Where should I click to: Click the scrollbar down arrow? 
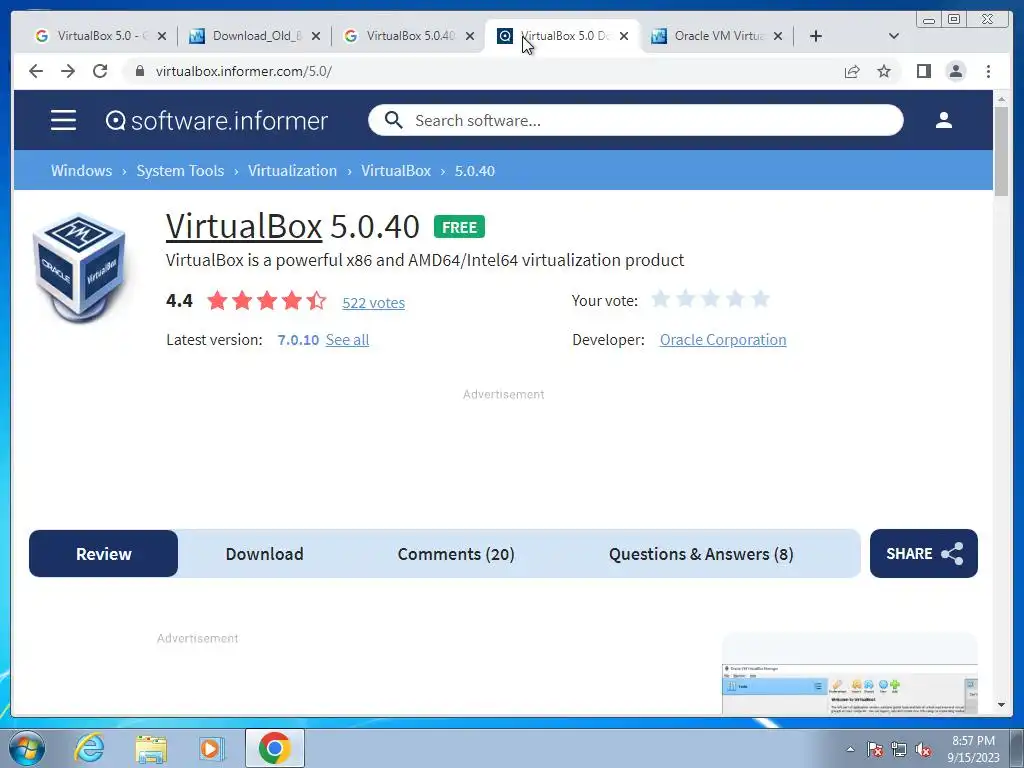point(1002,705)
